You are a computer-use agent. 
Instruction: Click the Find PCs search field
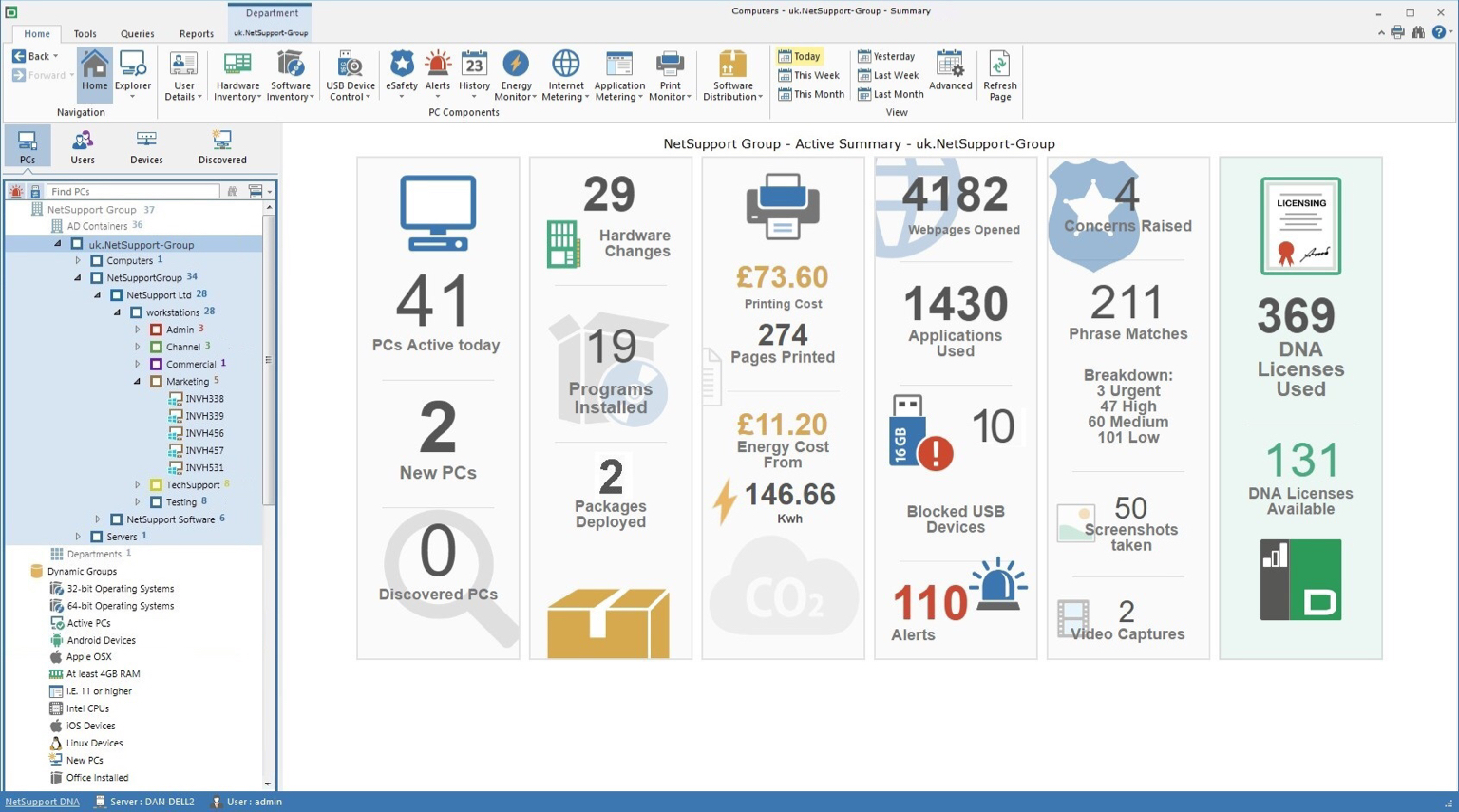[133, 192]
